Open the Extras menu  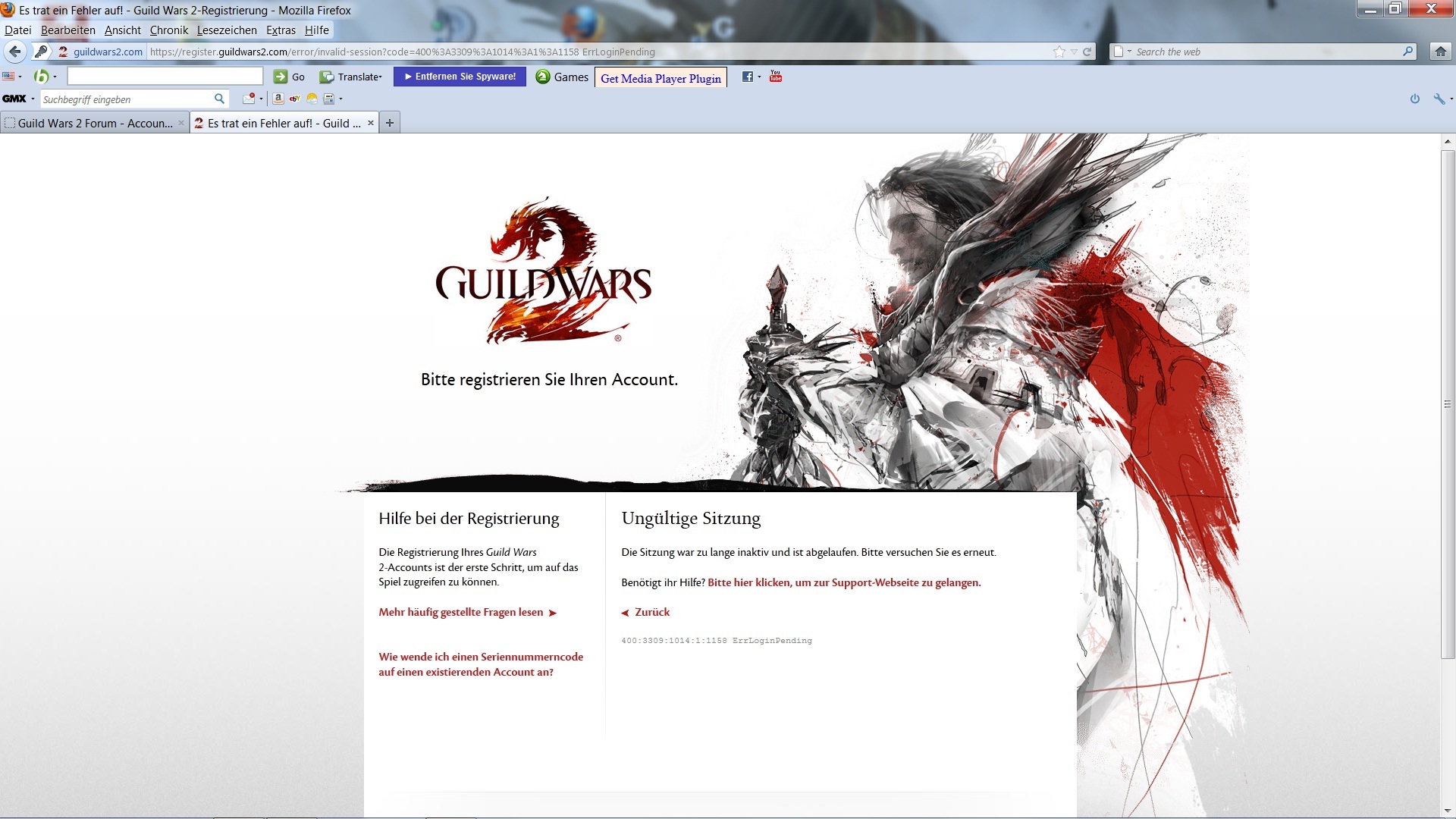[281, 30]
